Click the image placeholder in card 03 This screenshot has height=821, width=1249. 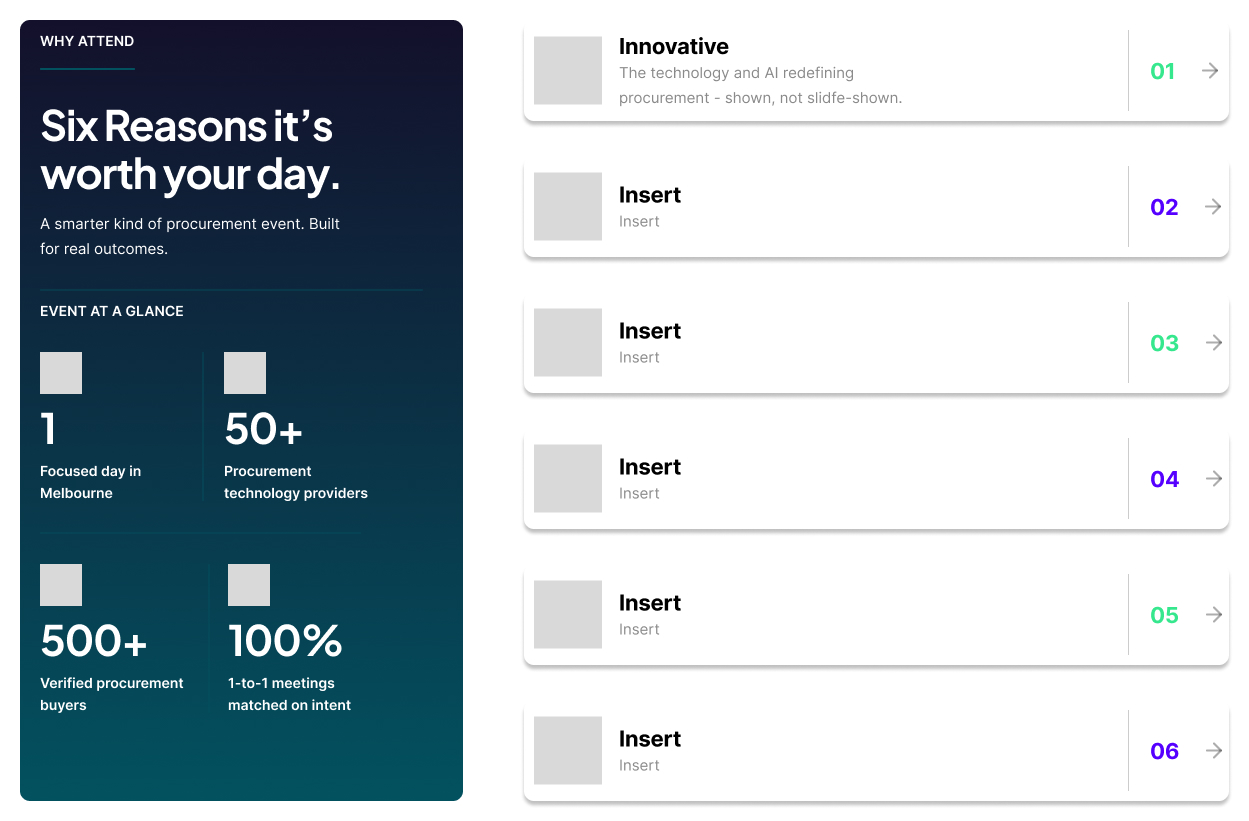click(x=568, y=343)
